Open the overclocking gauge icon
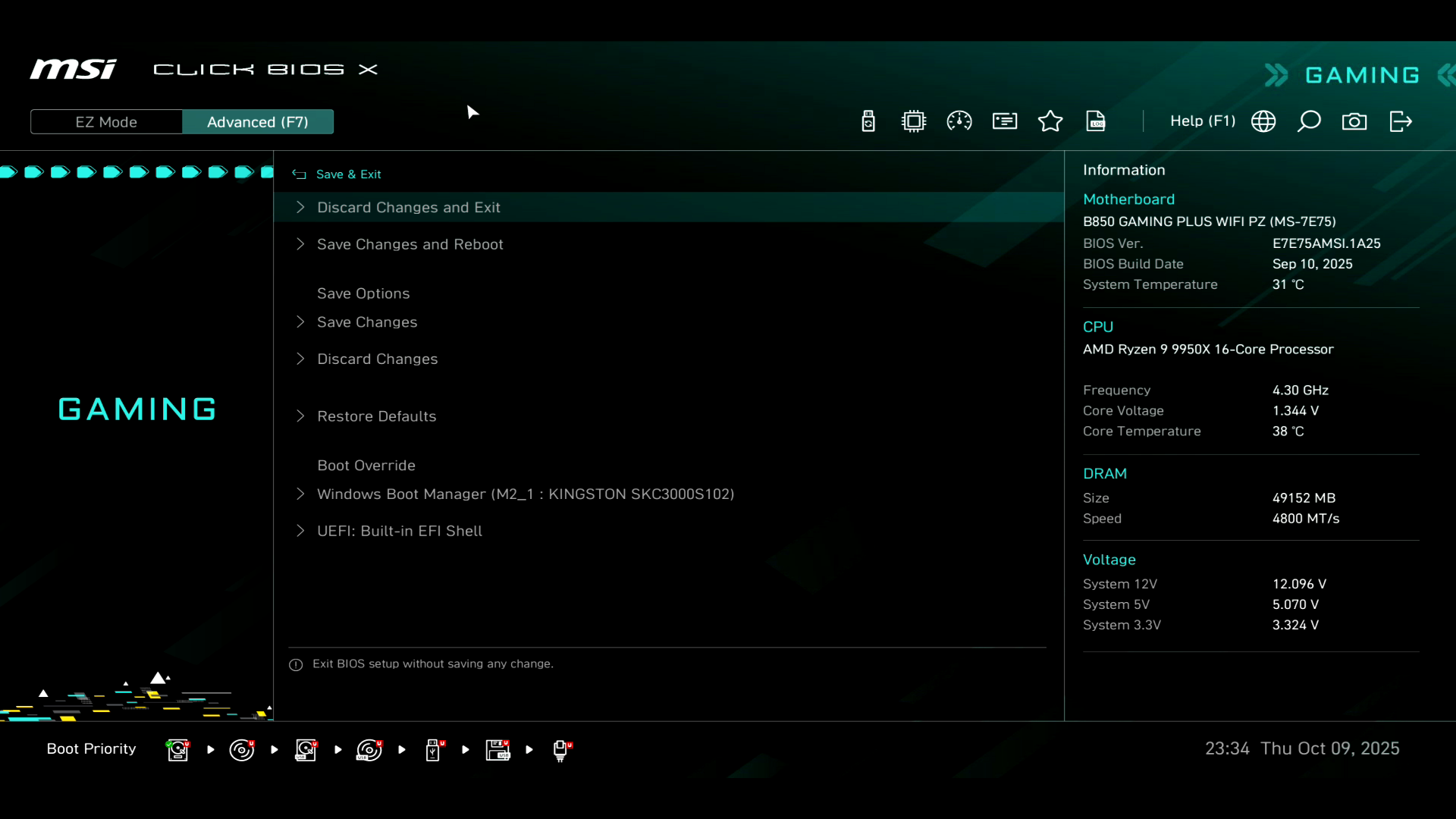The width and height of the screenshot is (1456, 819). coord(959,121)
